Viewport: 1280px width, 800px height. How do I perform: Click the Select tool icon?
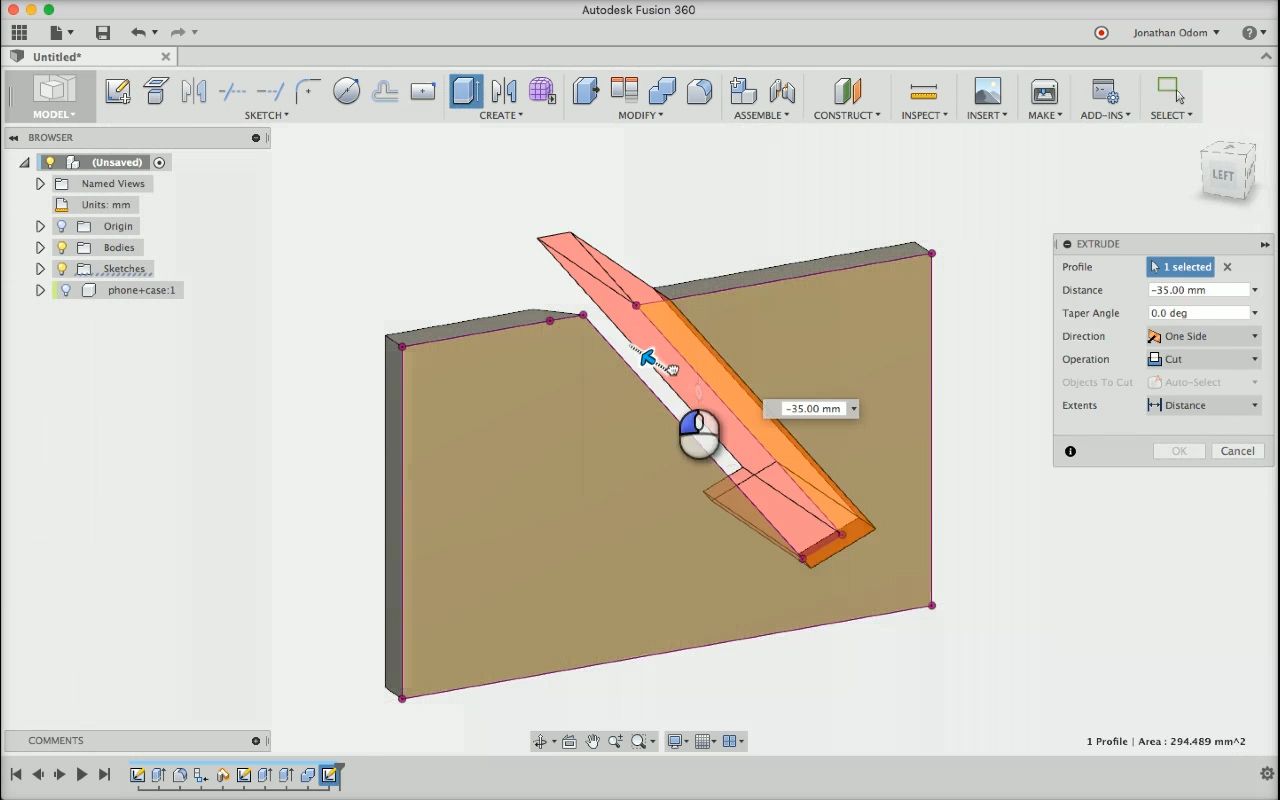[x=1171, y=91]
